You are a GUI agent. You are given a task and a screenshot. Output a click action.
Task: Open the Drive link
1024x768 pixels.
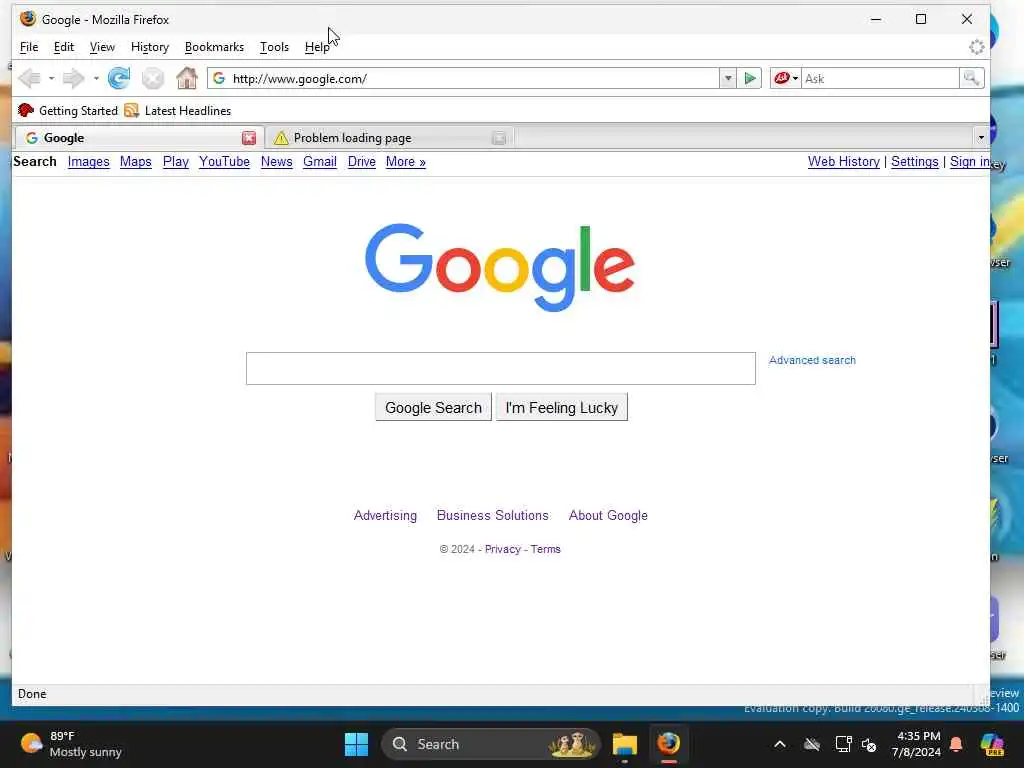coord(361,162)
